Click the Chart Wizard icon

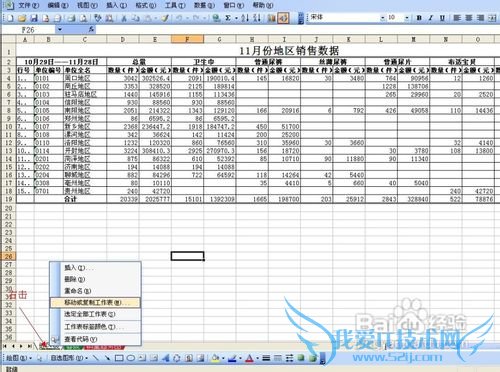[272, 18]
